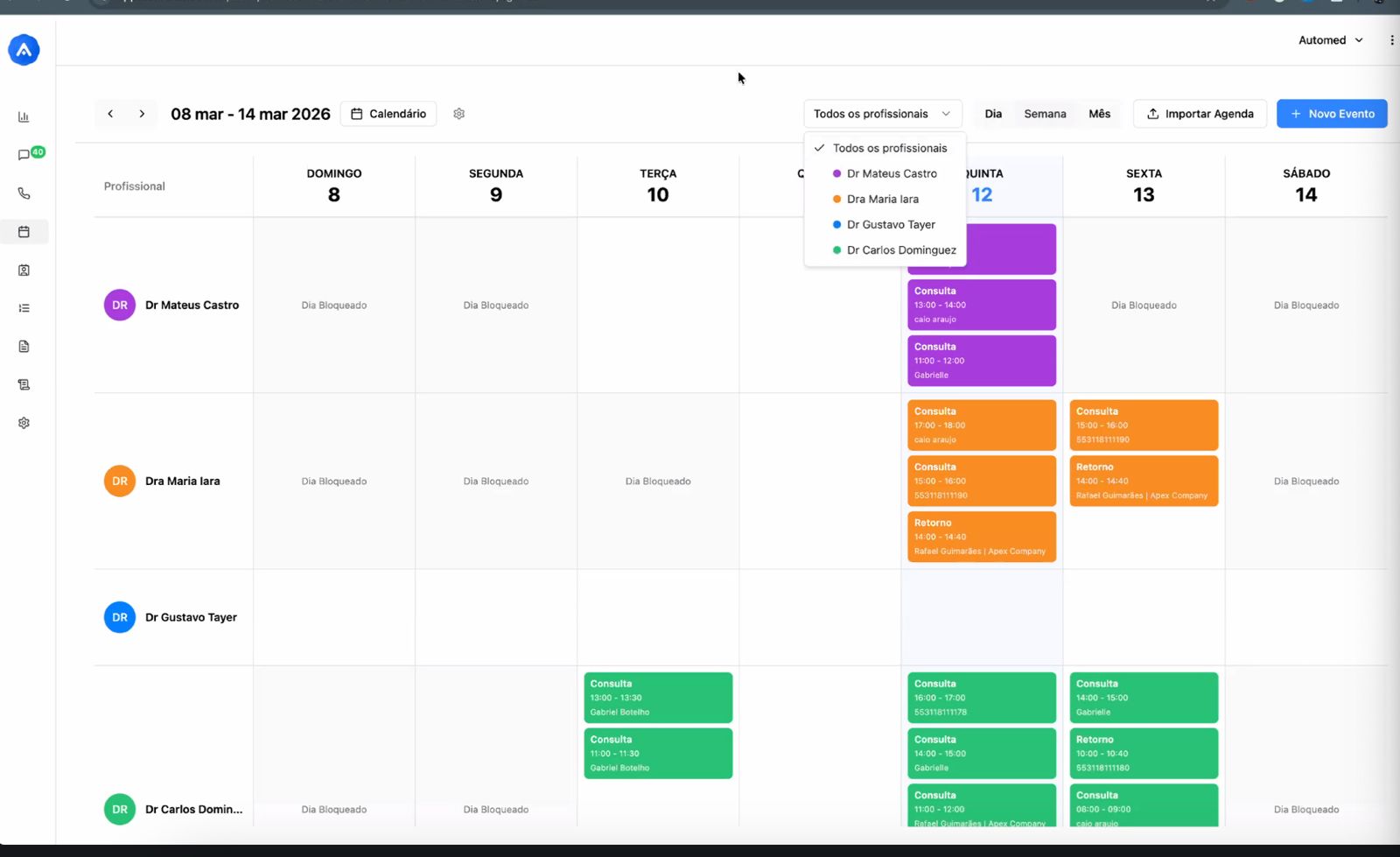This screenshot has width=1400, height=857.
Task: Click Dr Carlos Dominguez green avatar
Action: 120,810
